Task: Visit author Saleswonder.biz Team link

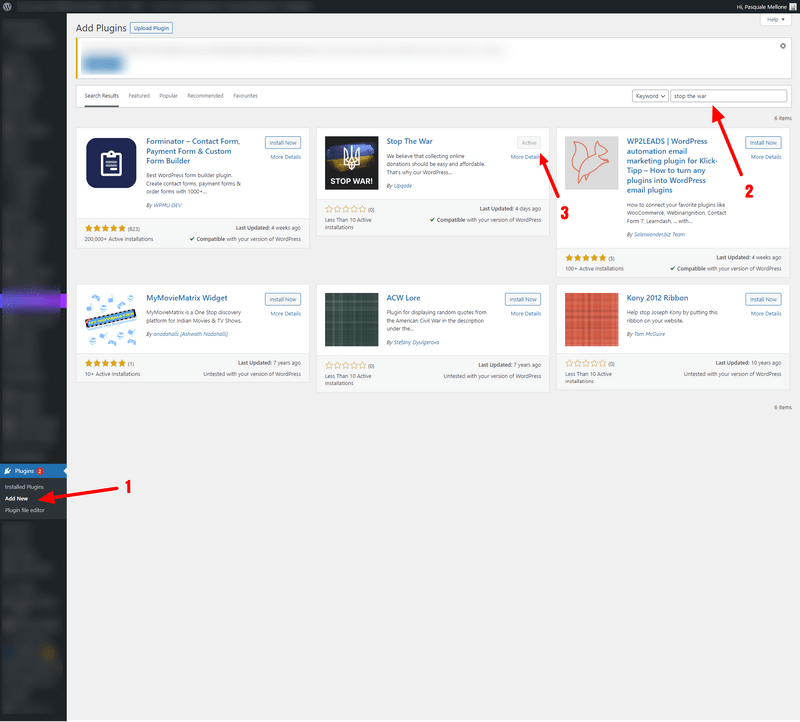Action: (x=659, y=235)
